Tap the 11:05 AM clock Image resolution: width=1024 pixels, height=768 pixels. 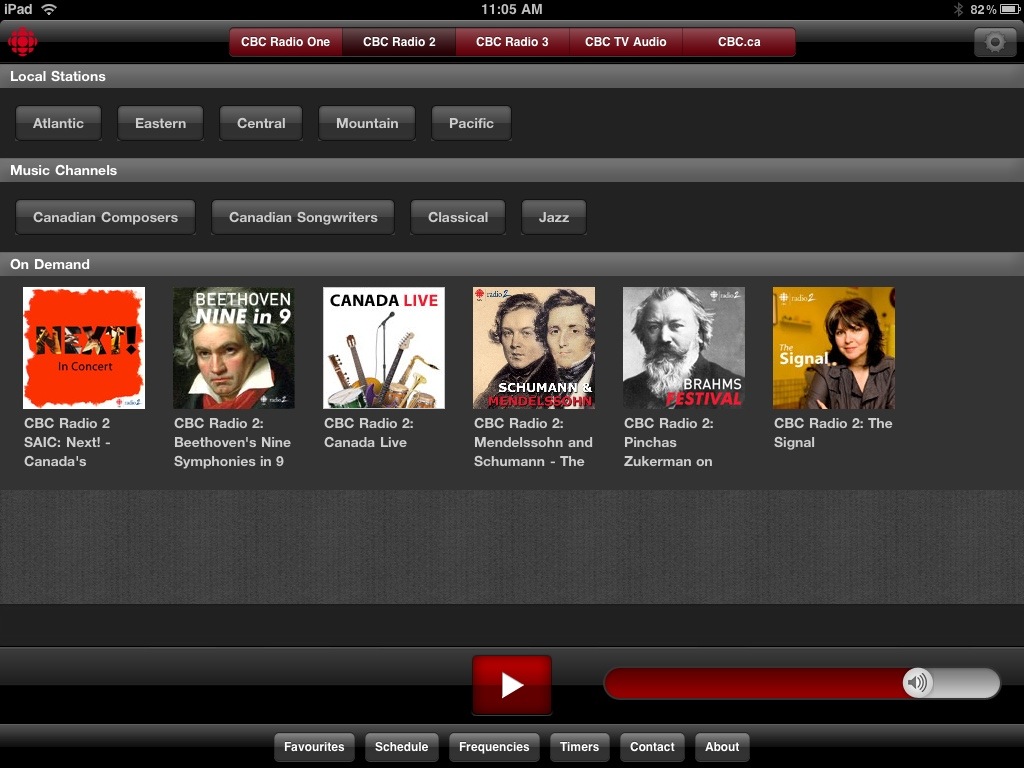coord(511,9)
